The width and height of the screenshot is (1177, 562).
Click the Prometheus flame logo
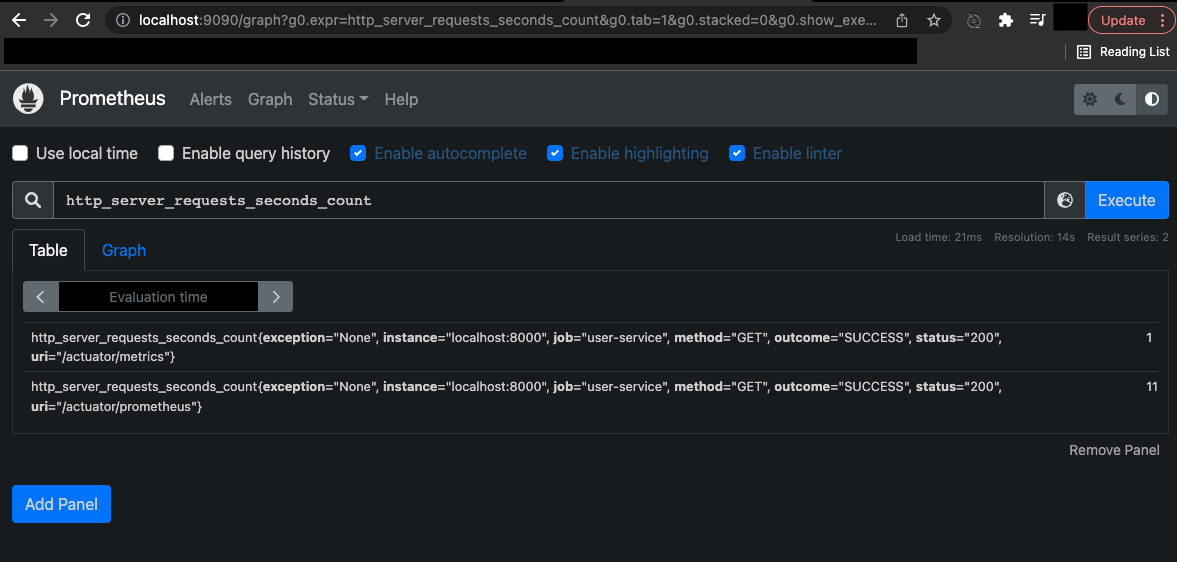click(28, 99)
